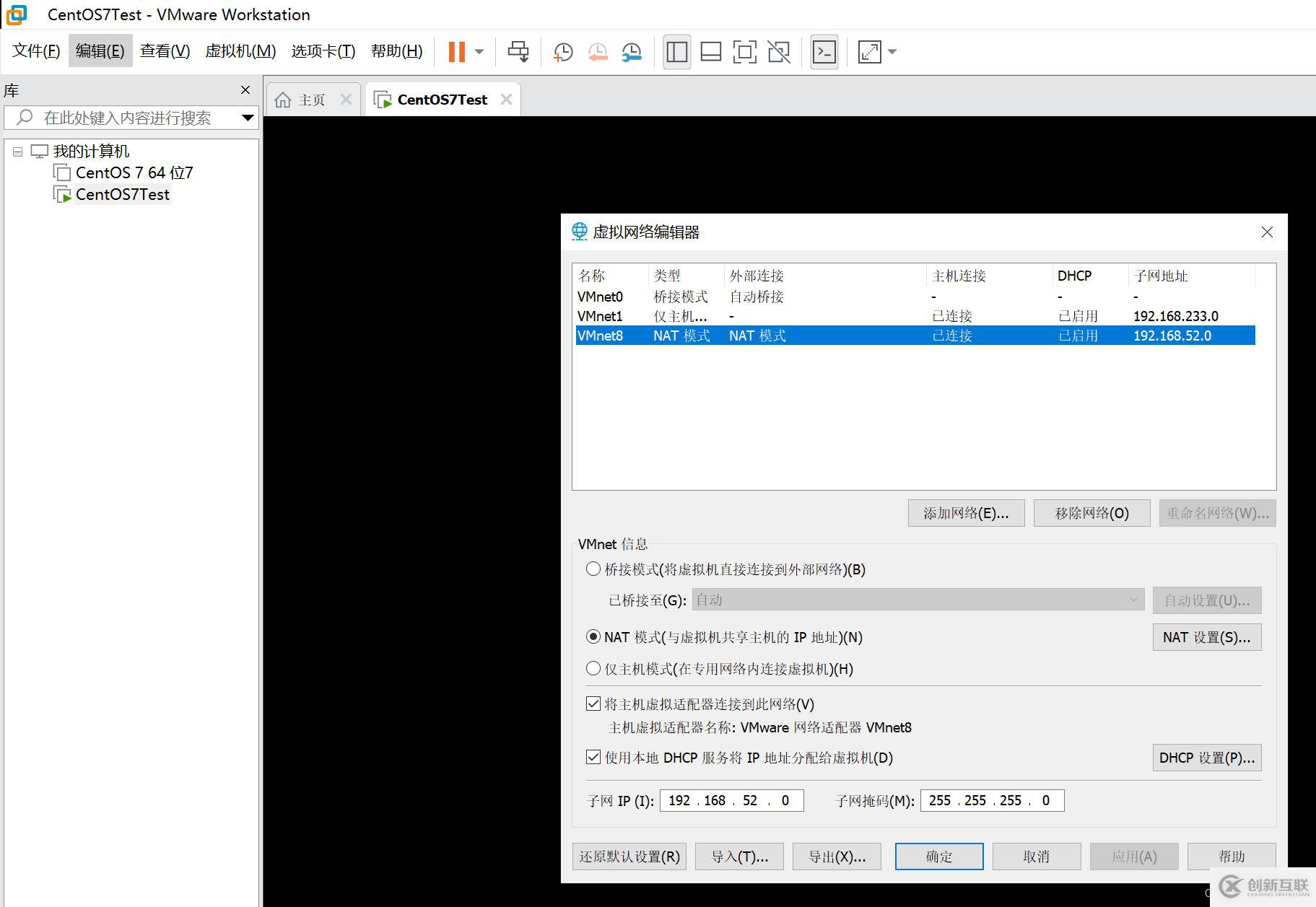Viewport: 1316px width, 907px height.
Task: Close the CentOS7Test tab
Action: pos(506,100)
